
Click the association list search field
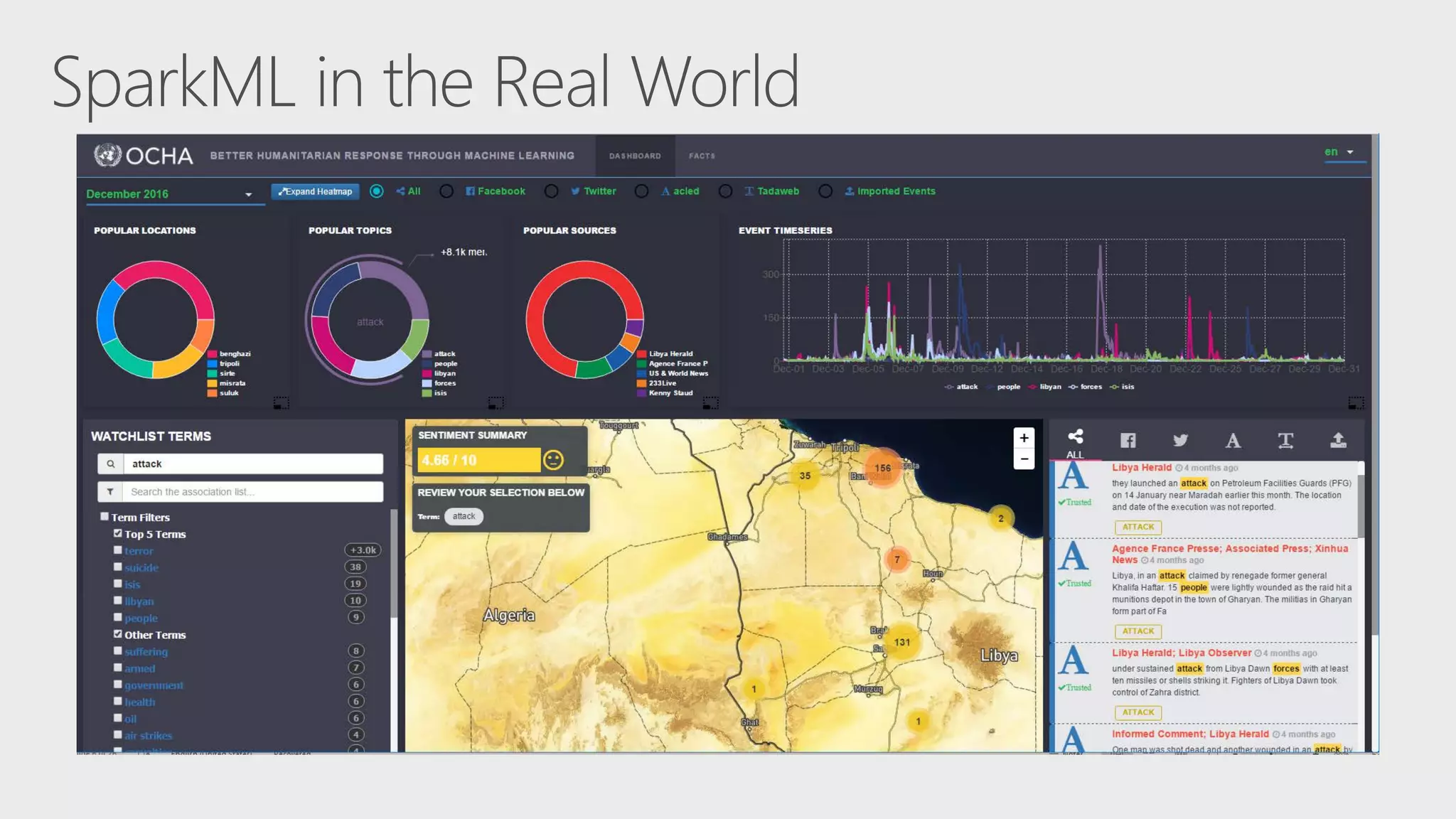[x=252, y=492]
